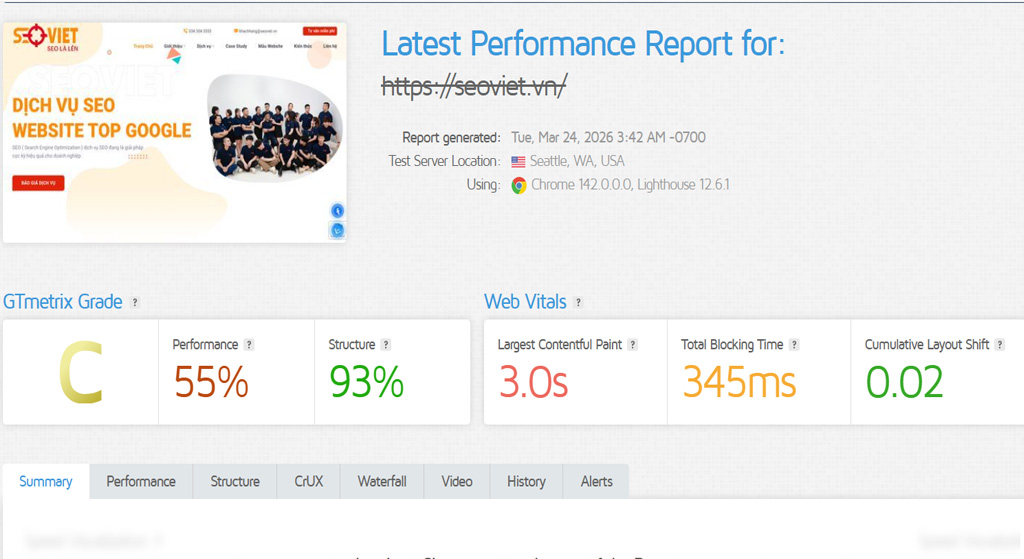
Task: Go to the CrUX tab
Action: tap(309, 481)
